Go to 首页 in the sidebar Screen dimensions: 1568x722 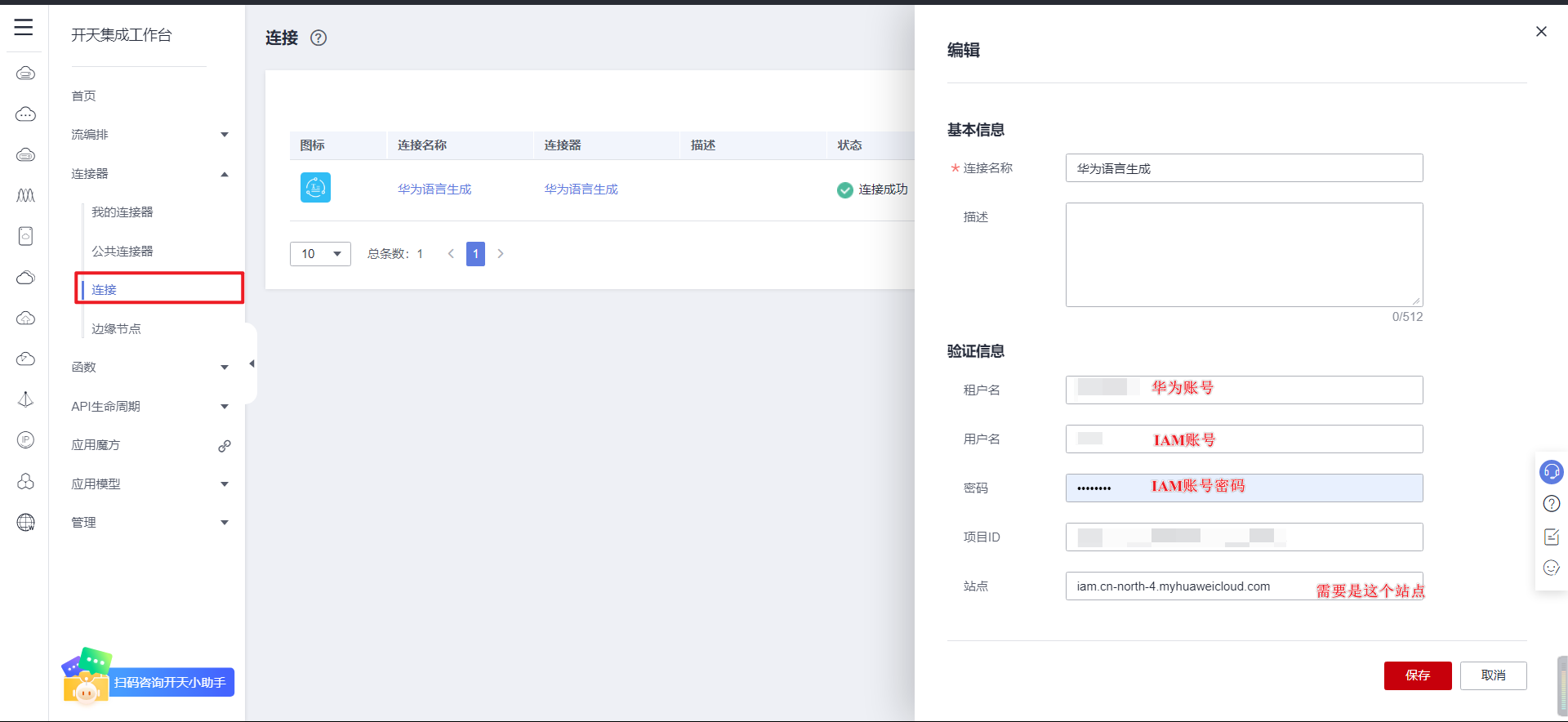pos(83,96)
